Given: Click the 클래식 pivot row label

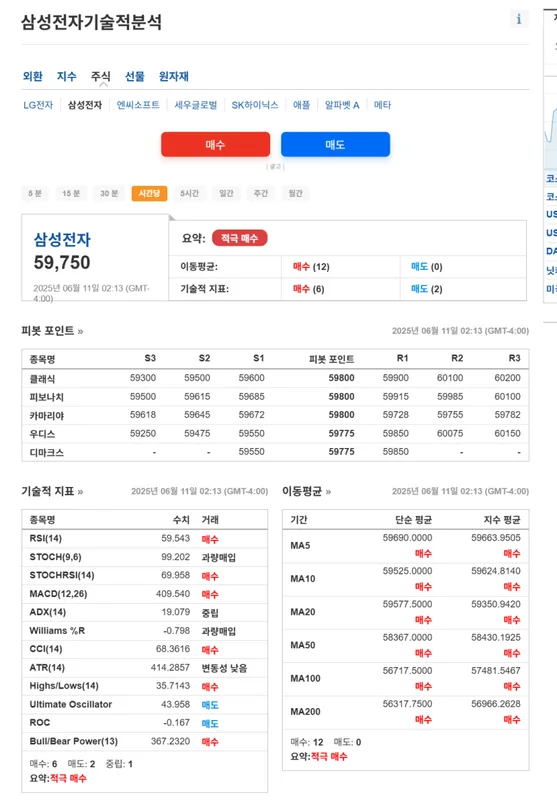Looking at the screenshot, I should 42,379.
